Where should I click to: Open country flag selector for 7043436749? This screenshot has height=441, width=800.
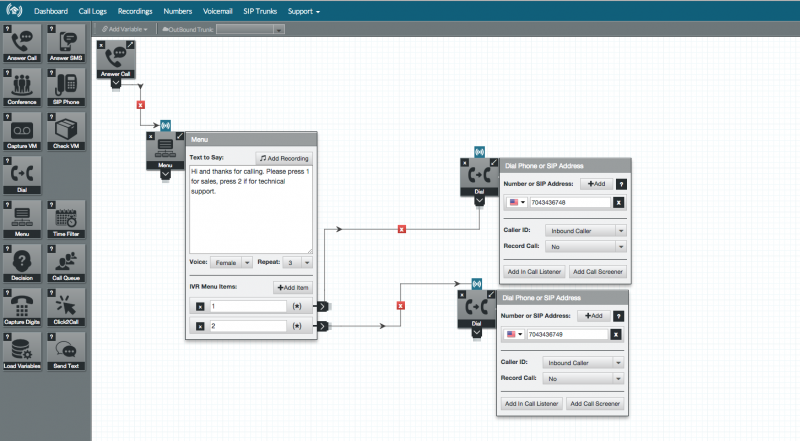(x=514, y=334)
